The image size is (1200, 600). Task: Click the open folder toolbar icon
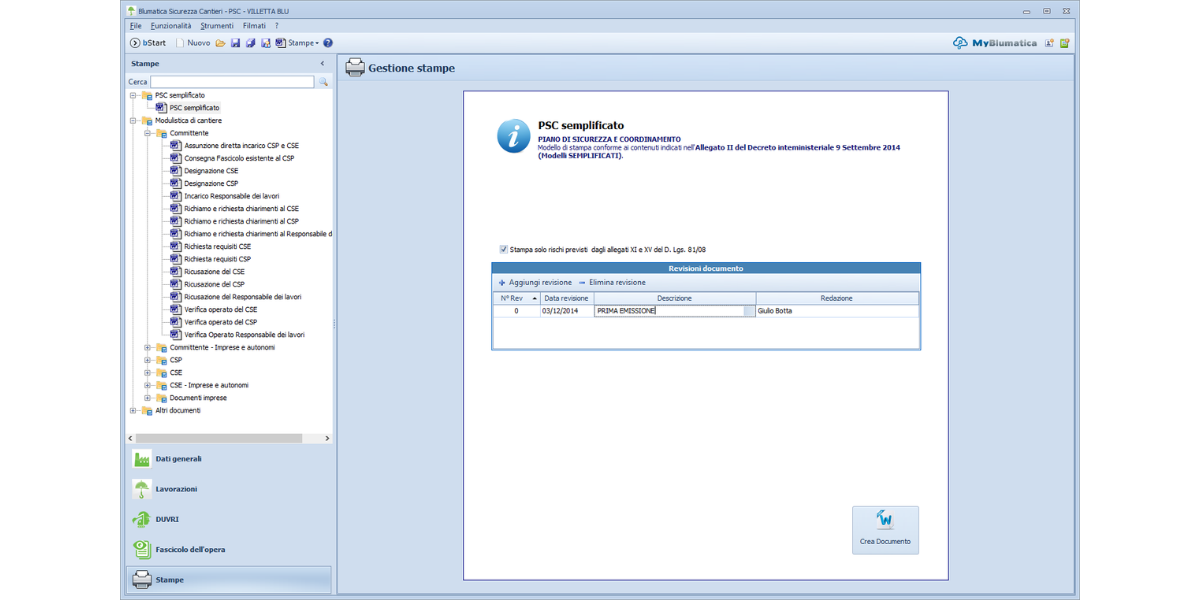pos(220,43)
